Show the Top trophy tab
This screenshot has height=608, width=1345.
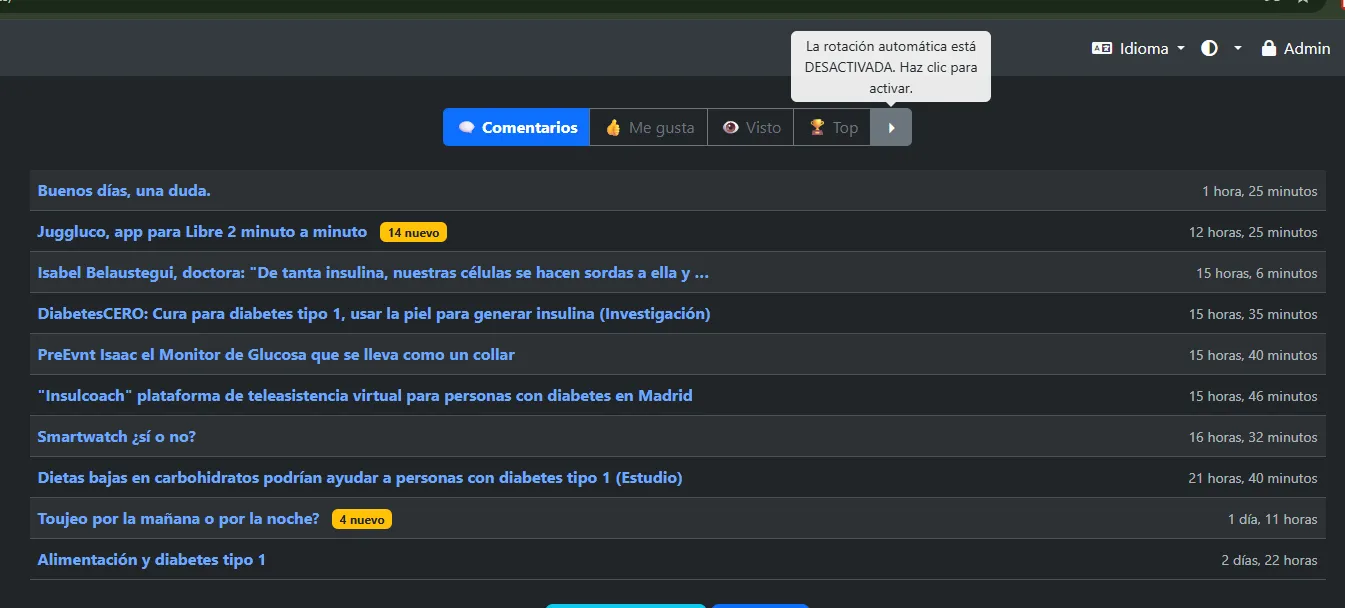point(832,127)
